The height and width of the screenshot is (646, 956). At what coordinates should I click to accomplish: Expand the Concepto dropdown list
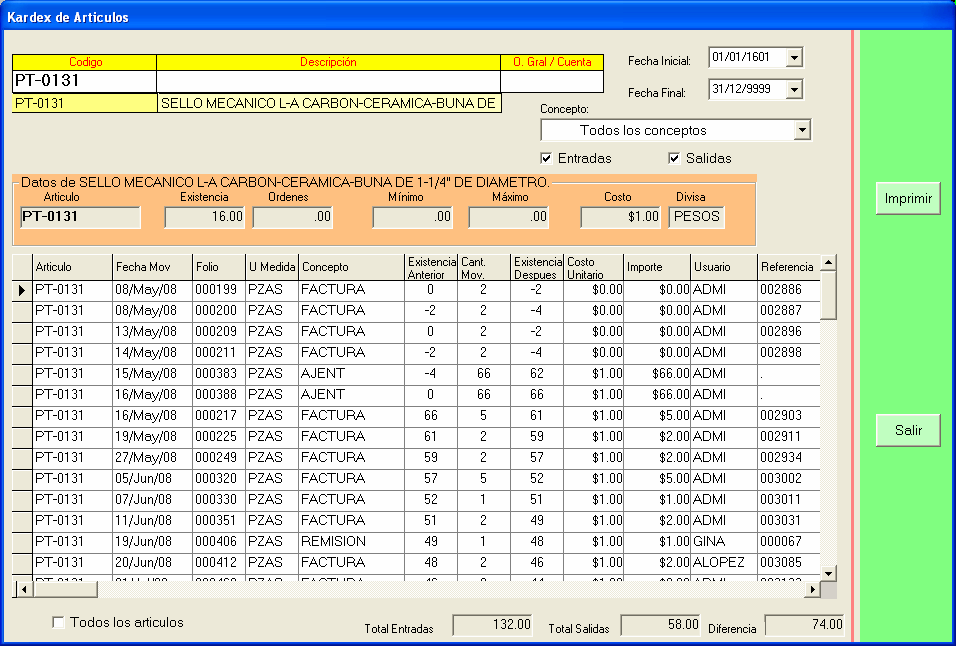(x=801, y=130)
